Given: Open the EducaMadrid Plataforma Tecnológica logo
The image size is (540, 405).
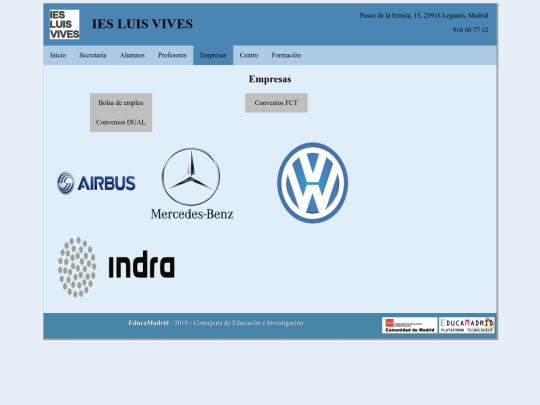Looking at the screenshot, I should [467, 325].
